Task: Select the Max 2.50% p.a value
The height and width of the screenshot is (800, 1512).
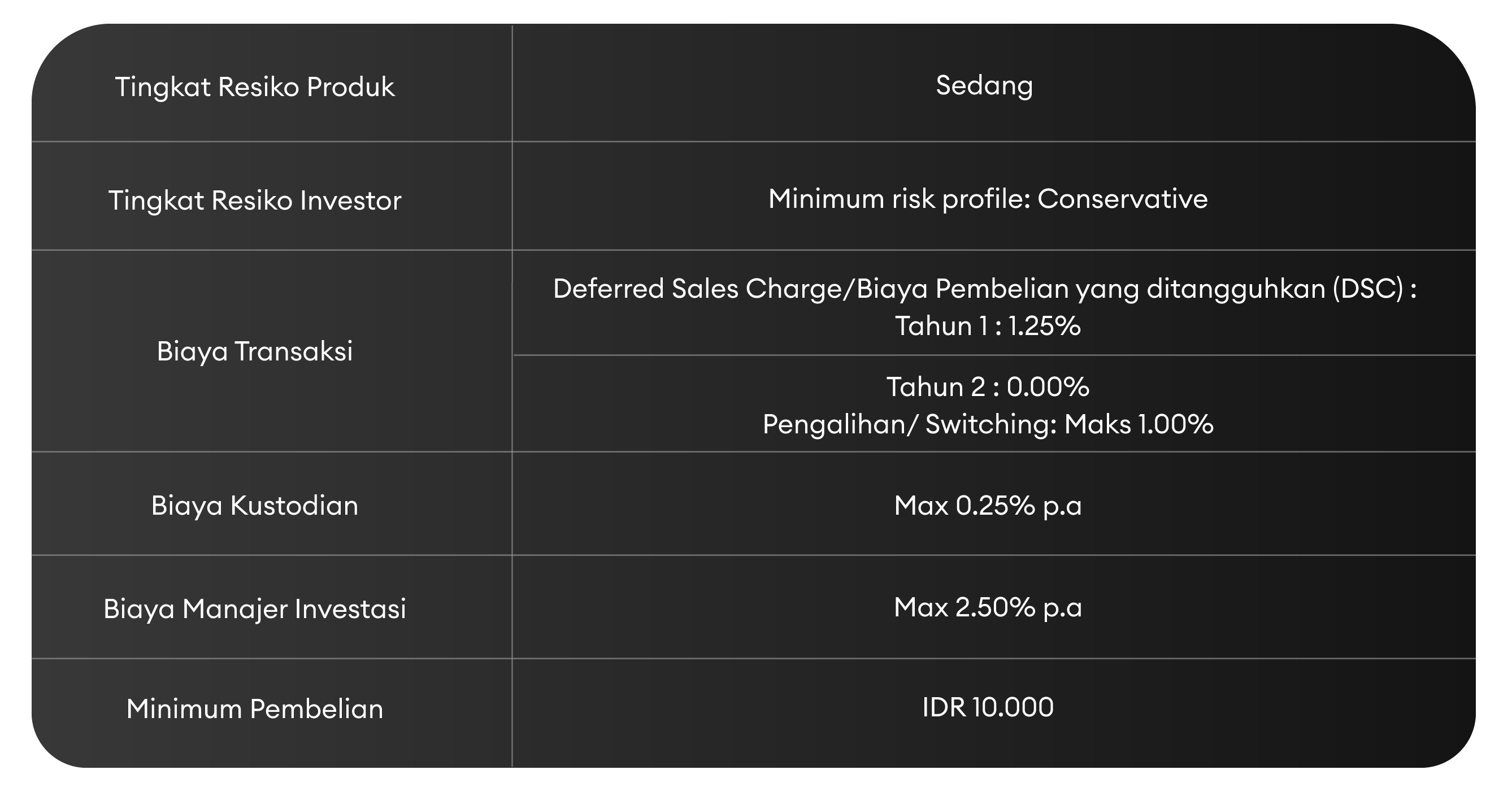Action: (987, 607)
